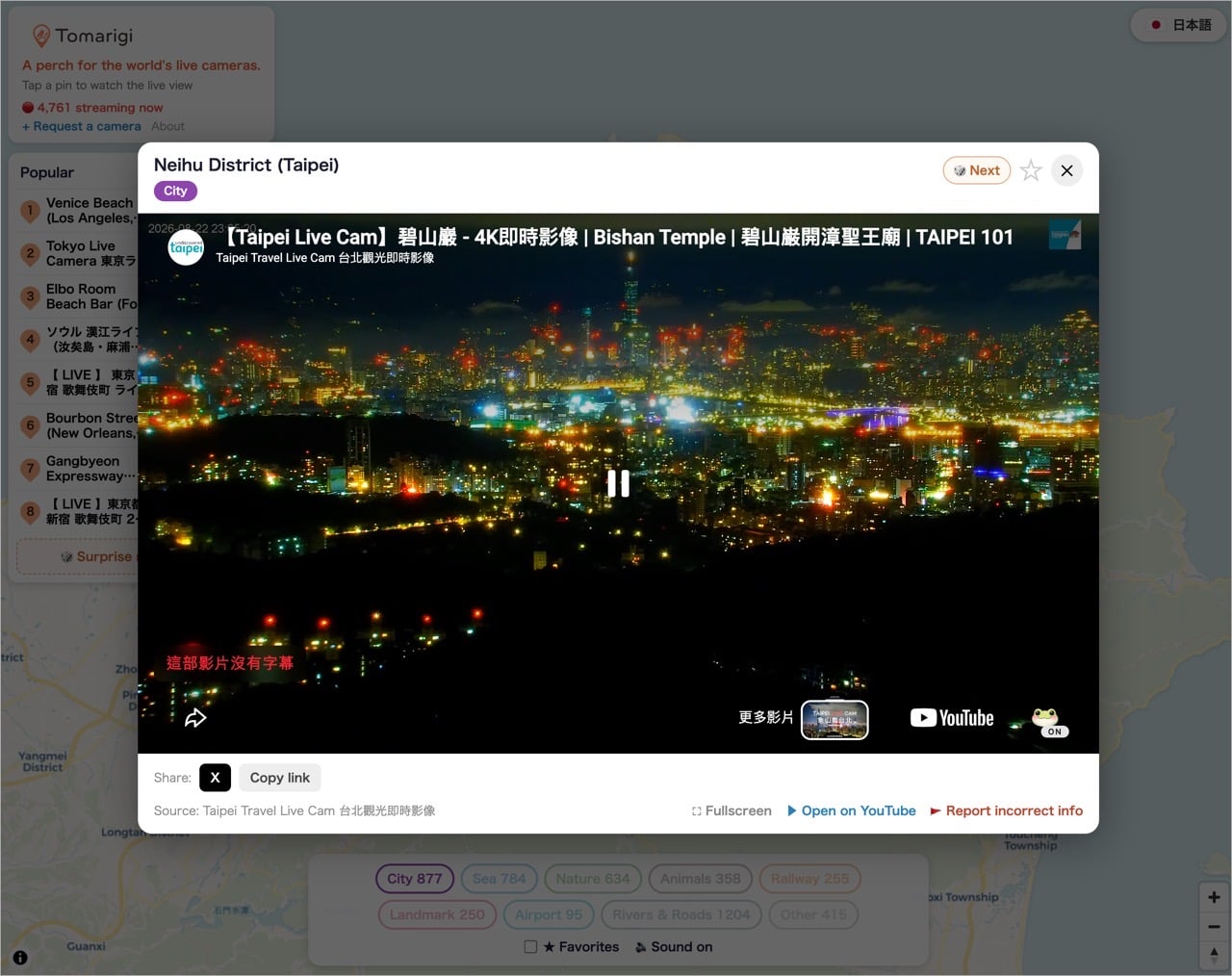Filter by Airport 95 category

(549, 914)
